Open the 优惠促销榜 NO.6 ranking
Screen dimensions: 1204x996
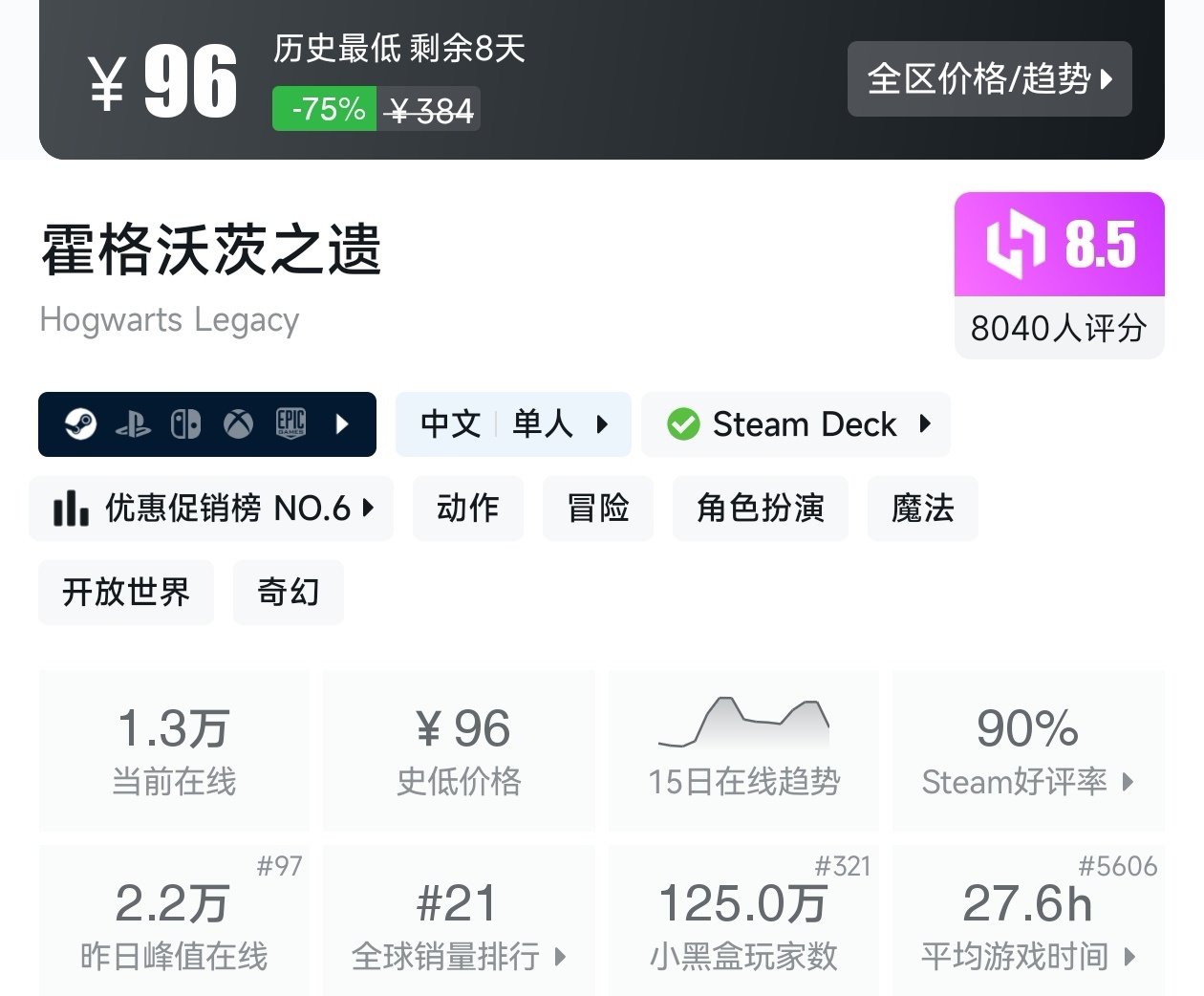[x=212, y=509]
